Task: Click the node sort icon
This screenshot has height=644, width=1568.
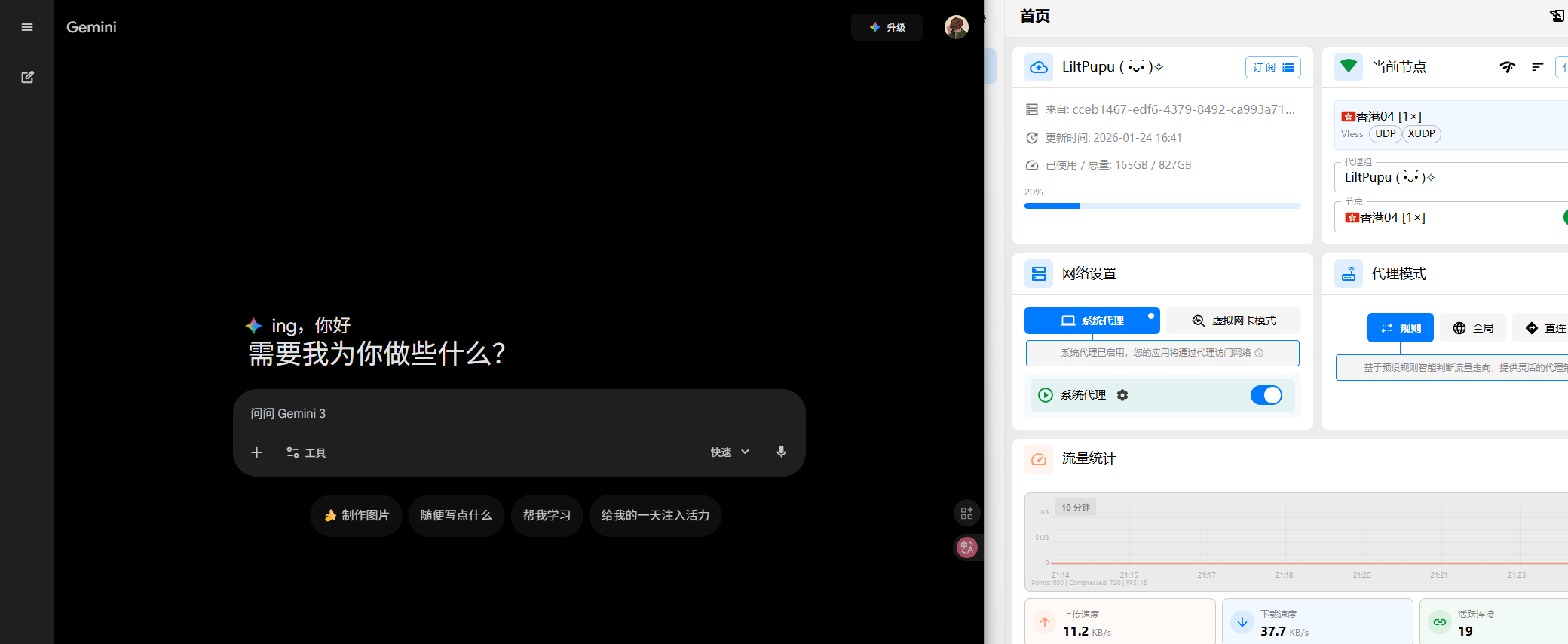Action: pyautogui.click(x=1537, y=67)
